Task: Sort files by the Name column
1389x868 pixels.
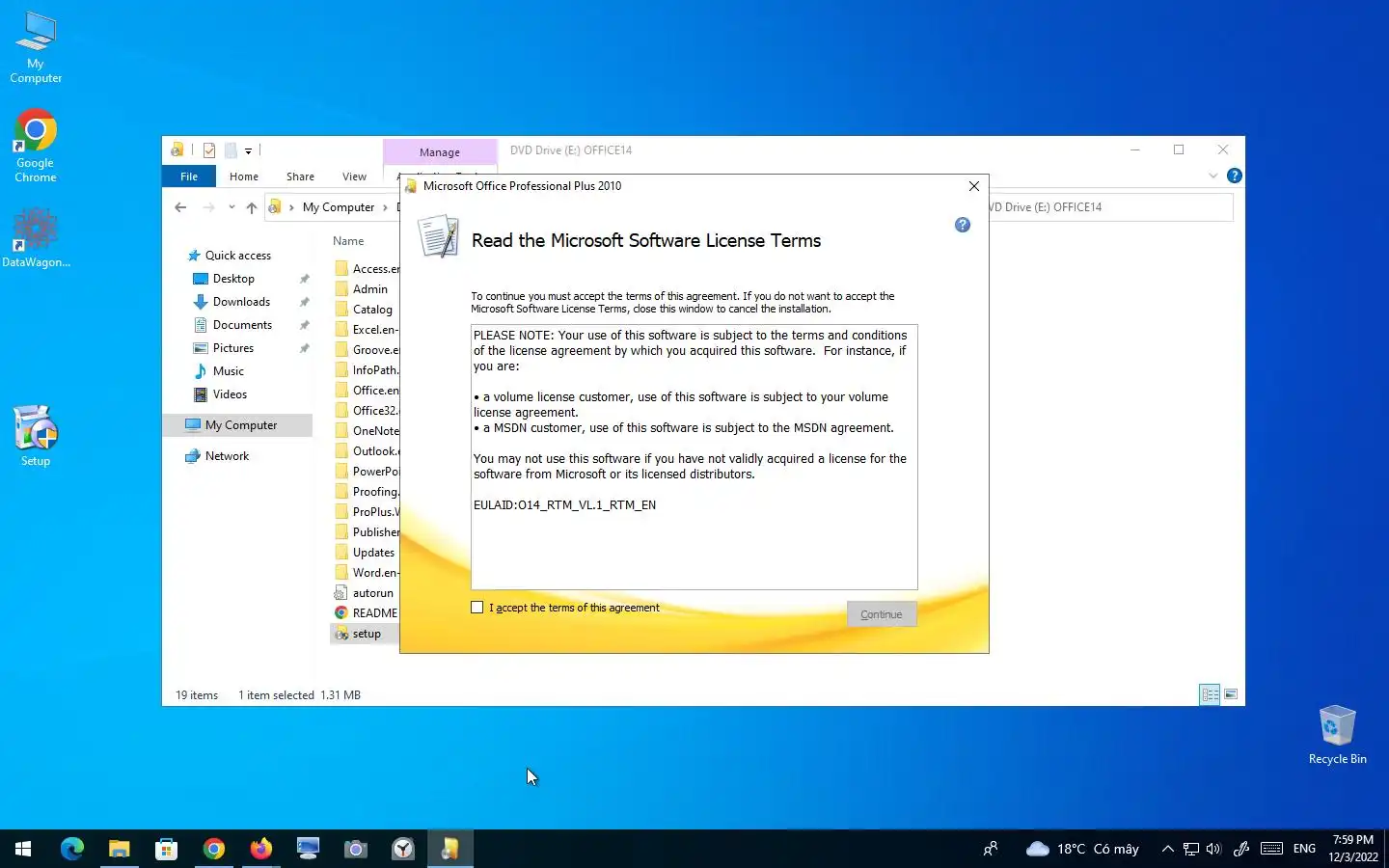Action: pos(349,241)
